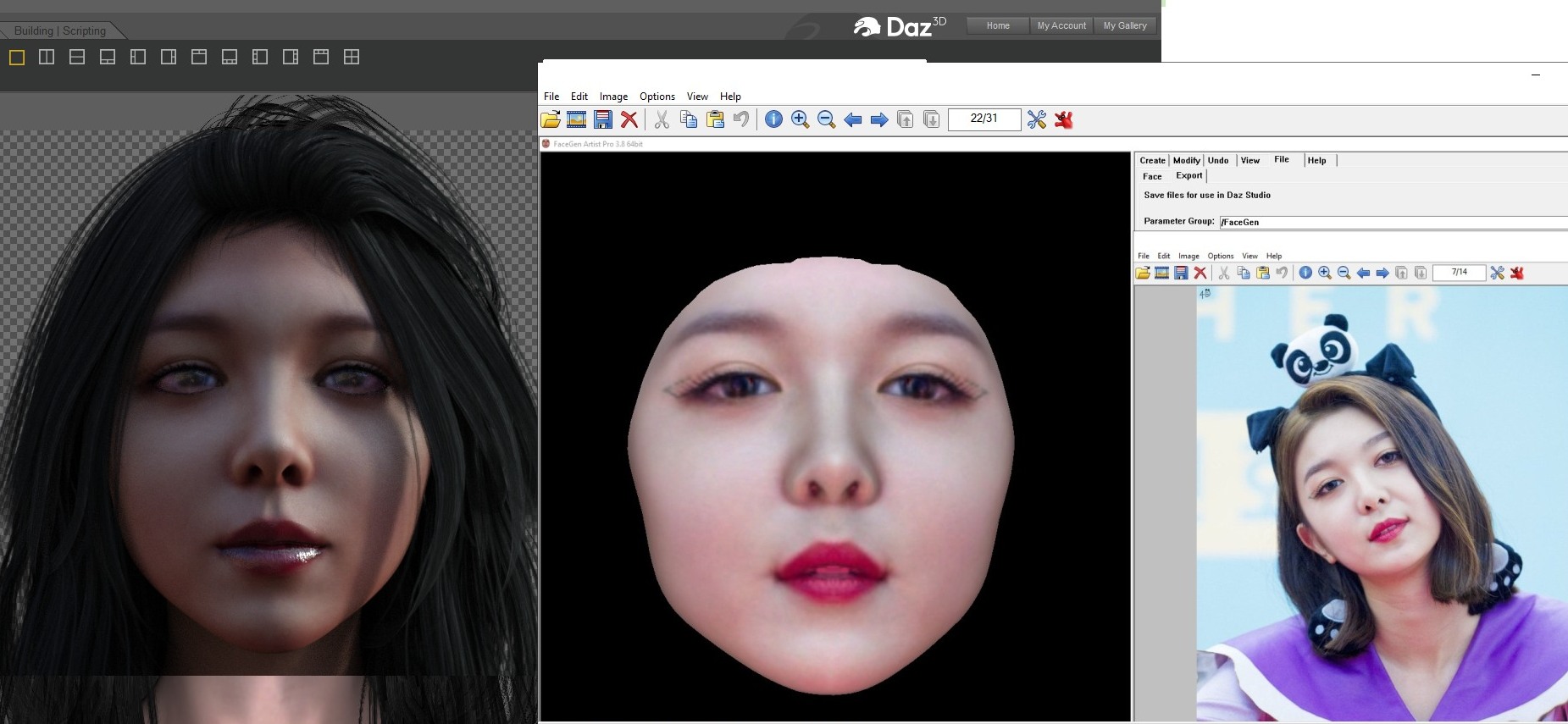Click filmstrip slideshow icon in 7/14 viewer

click(1161, 273)
